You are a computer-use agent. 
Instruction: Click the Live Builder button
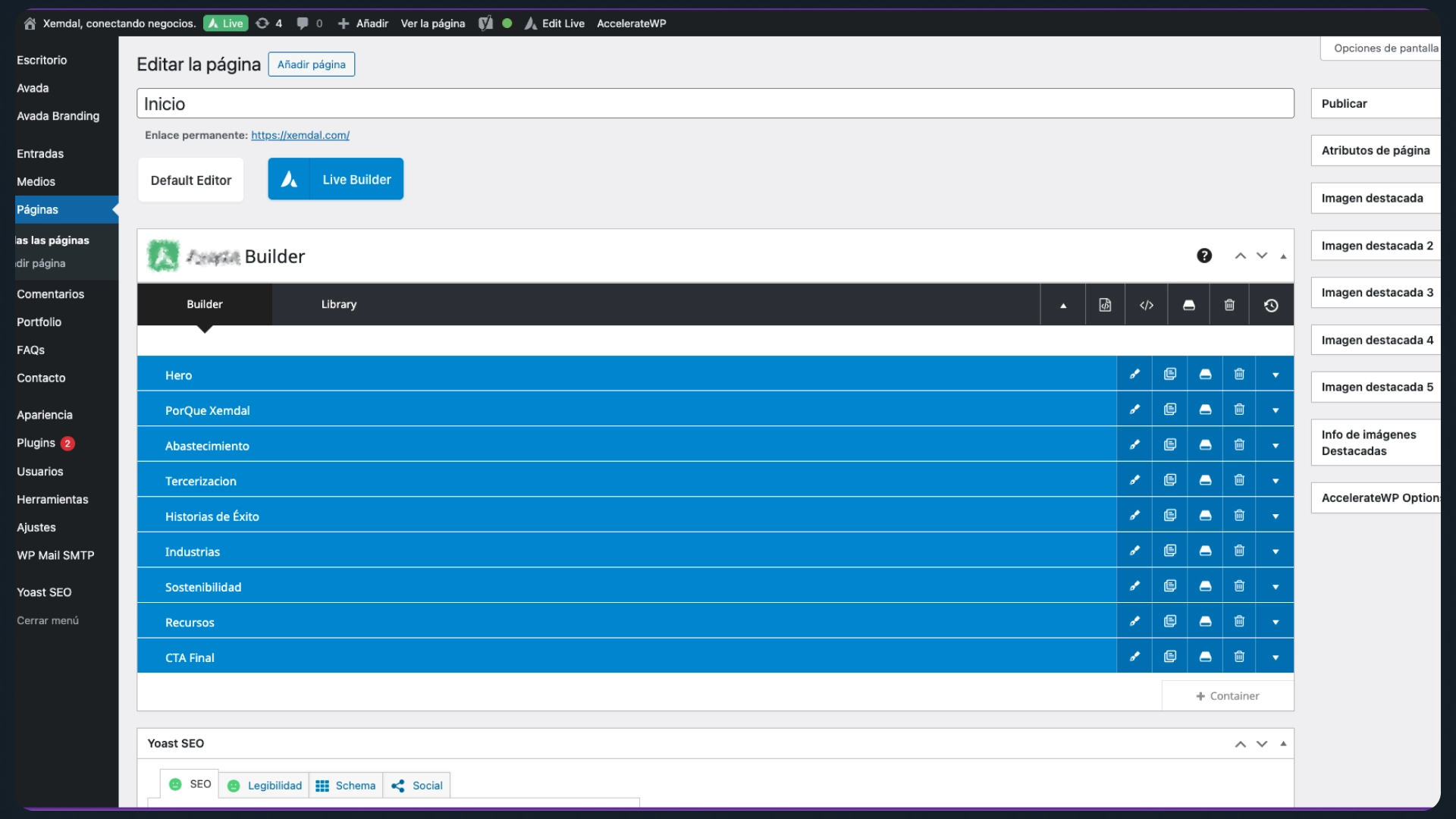pos(335,179)
